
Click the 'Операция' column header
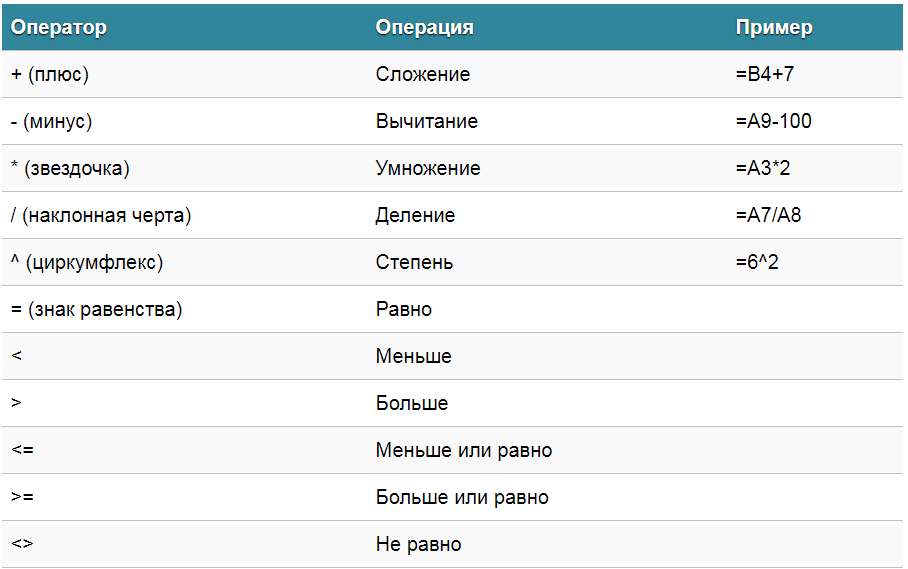tap(424, 27)
